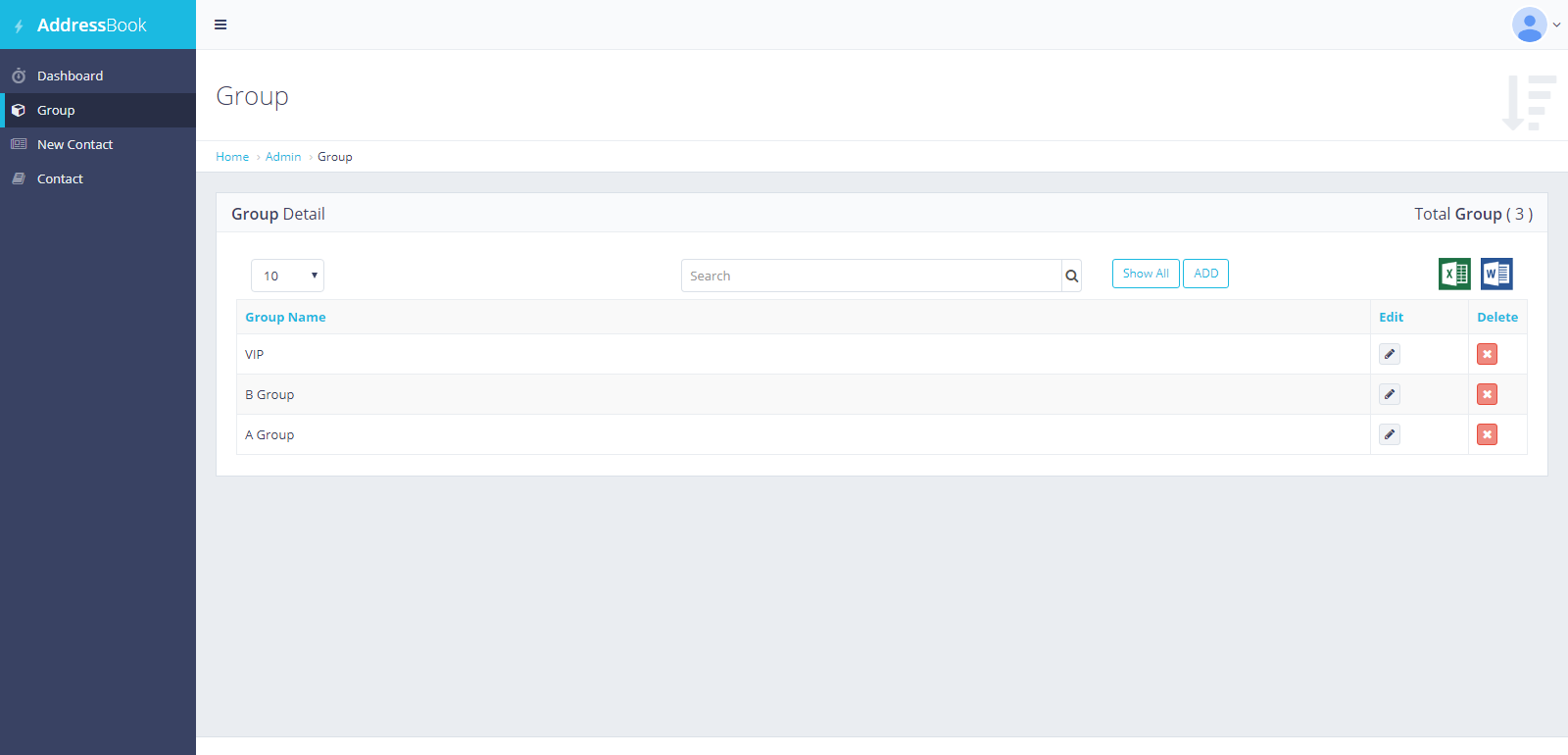The height and width of the screenshot is (755, 1568).
Task: Follow the Home breadcrumb link
Action: (232, 157)
